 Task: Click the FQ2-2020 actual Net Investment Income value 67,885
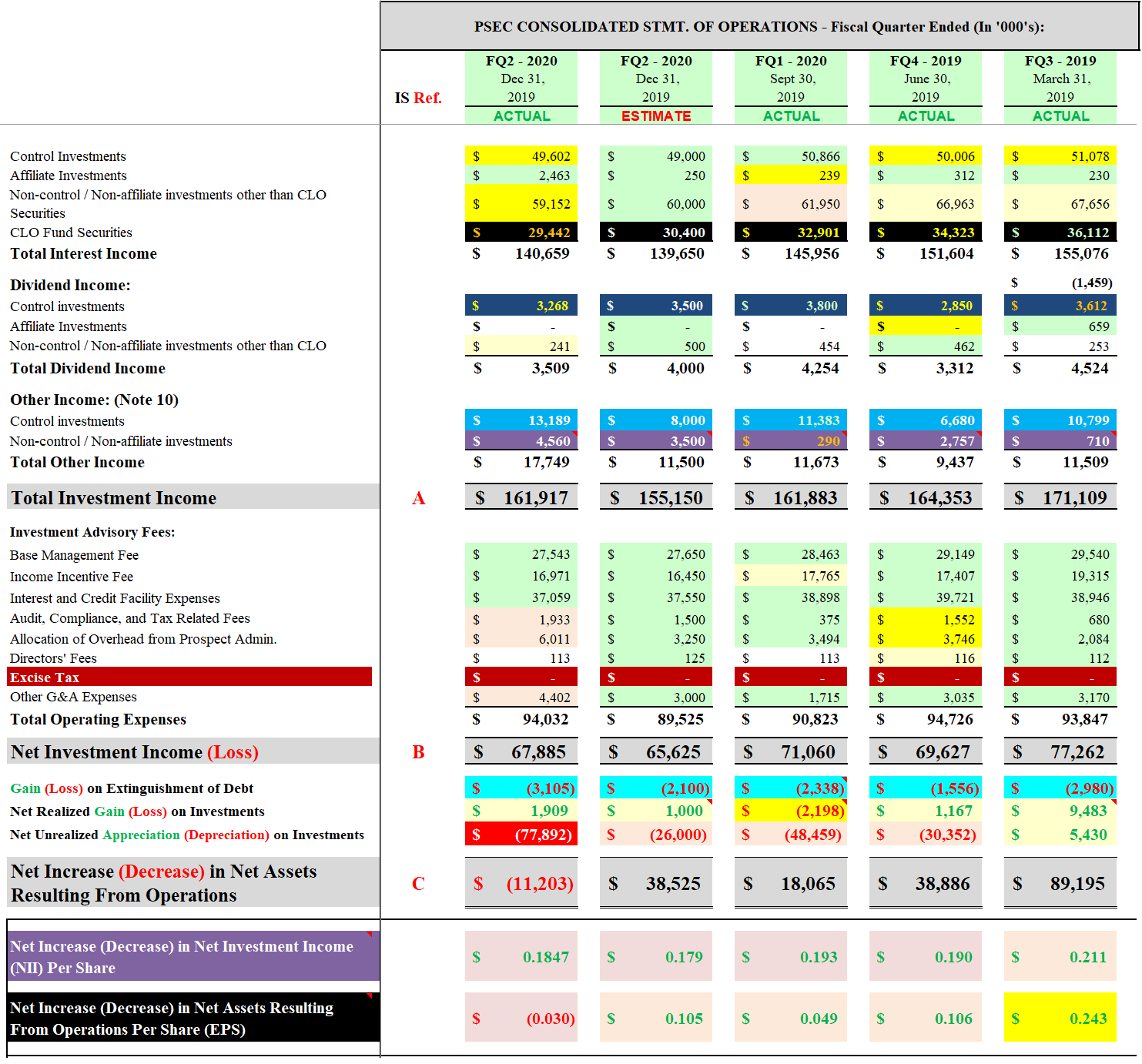[538, 752]
